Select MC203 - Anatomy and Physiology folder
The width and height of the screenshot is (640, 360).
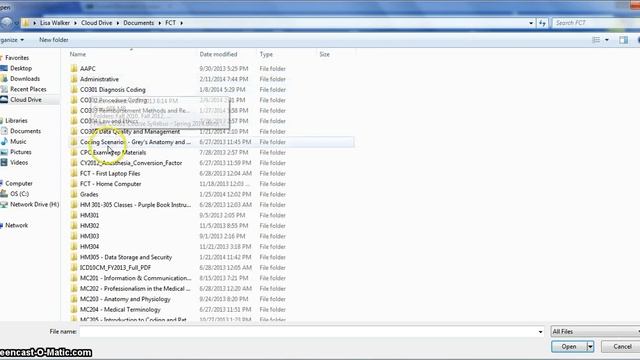(125, 299)
